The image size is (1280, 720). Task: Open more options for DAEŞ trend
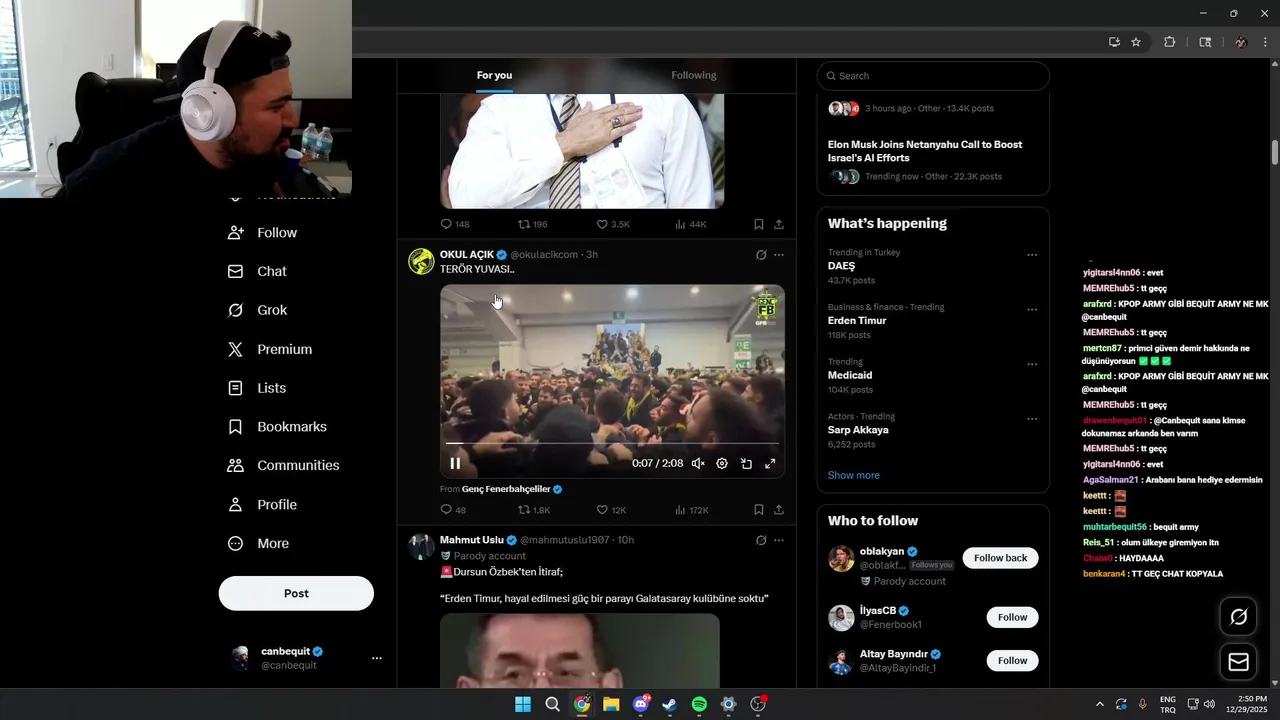(x=1032, y=255)
